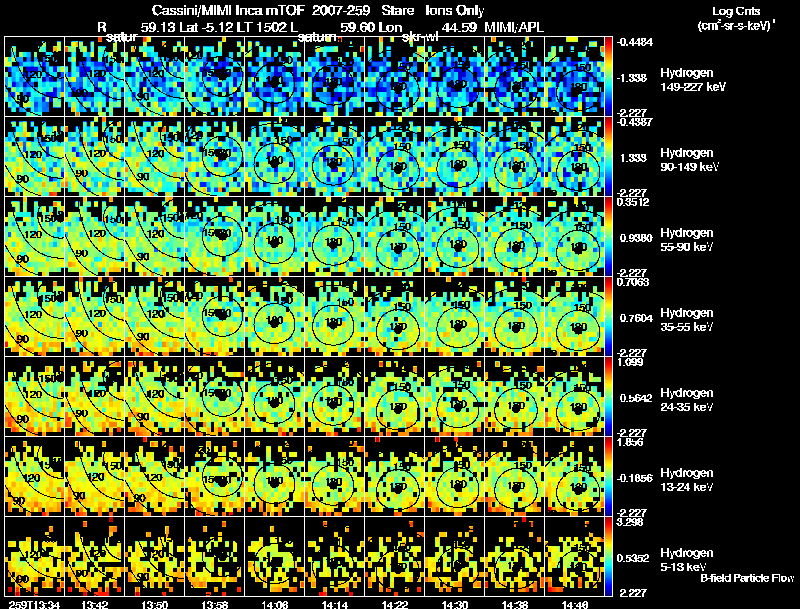This screenshot has height=609, width=800.
Task: Select the 149-227 keV panel at 13:34
Action: (x=35, y=77)
